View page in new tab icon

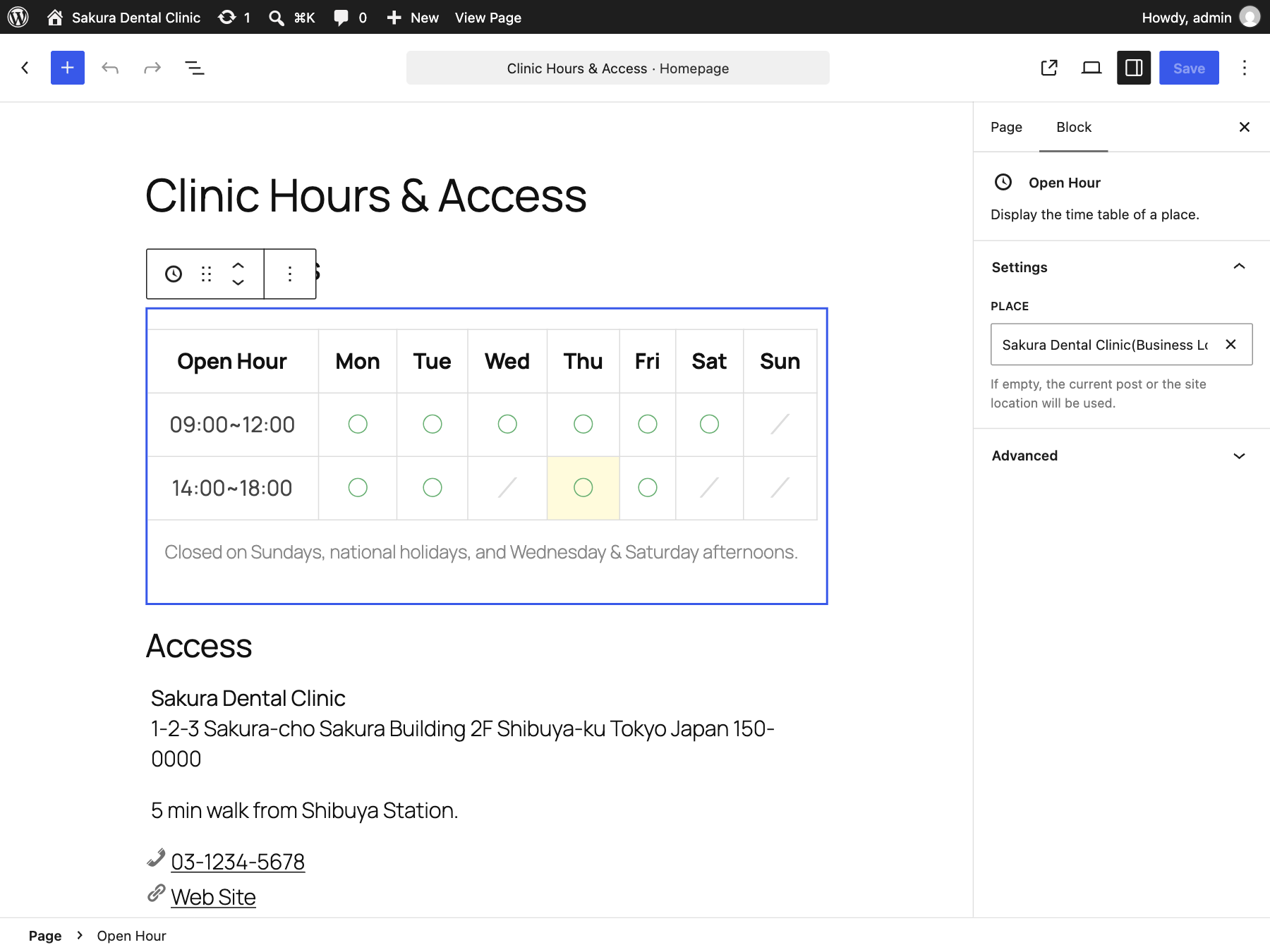[1049, 68]
